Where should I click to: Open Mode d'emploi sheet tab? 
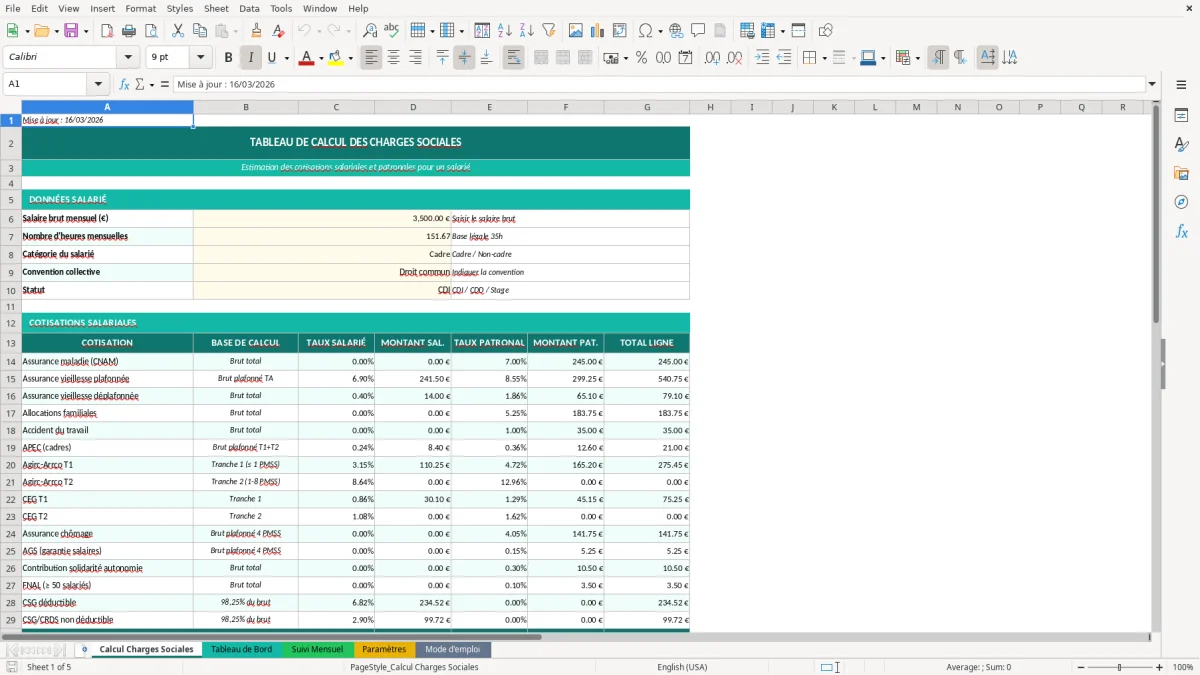click(452, 650)
